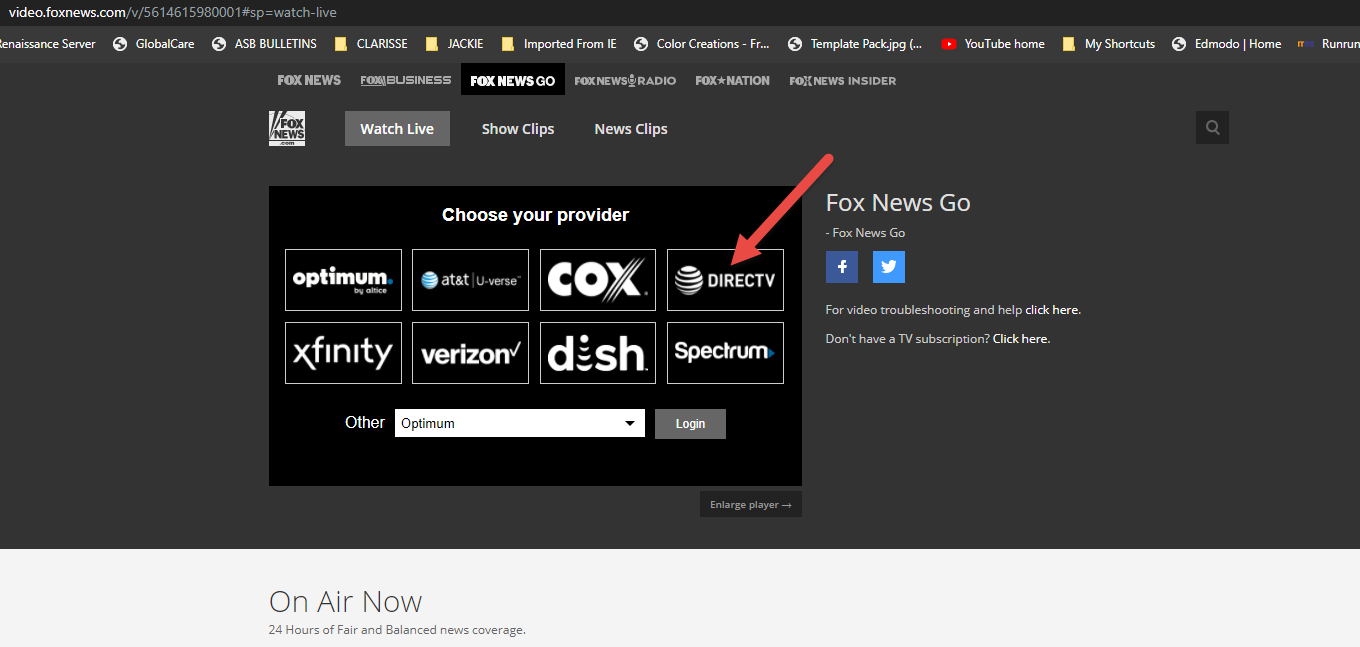Open Imported From IE bookmark folder
The image size is (1360, 647).
(x=559, y=44)
